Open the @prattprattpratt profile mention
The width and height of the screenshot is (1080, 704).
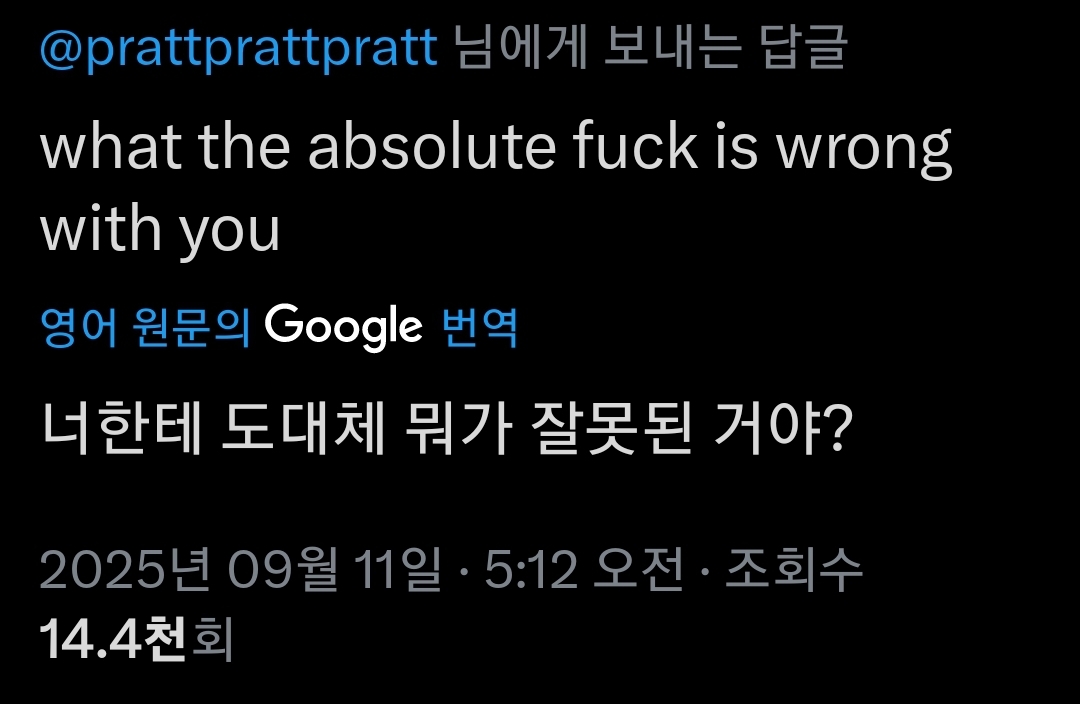(x=238, y=48)
